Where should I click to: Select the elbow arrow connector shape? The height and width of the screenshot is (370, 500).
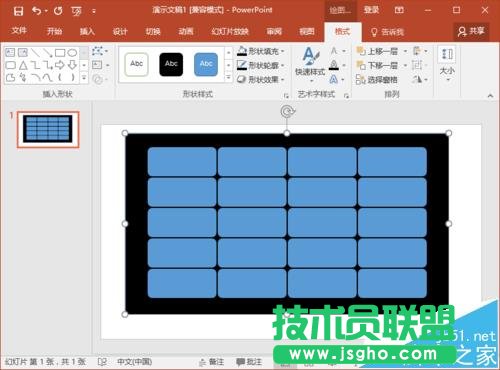pos(47,65)
